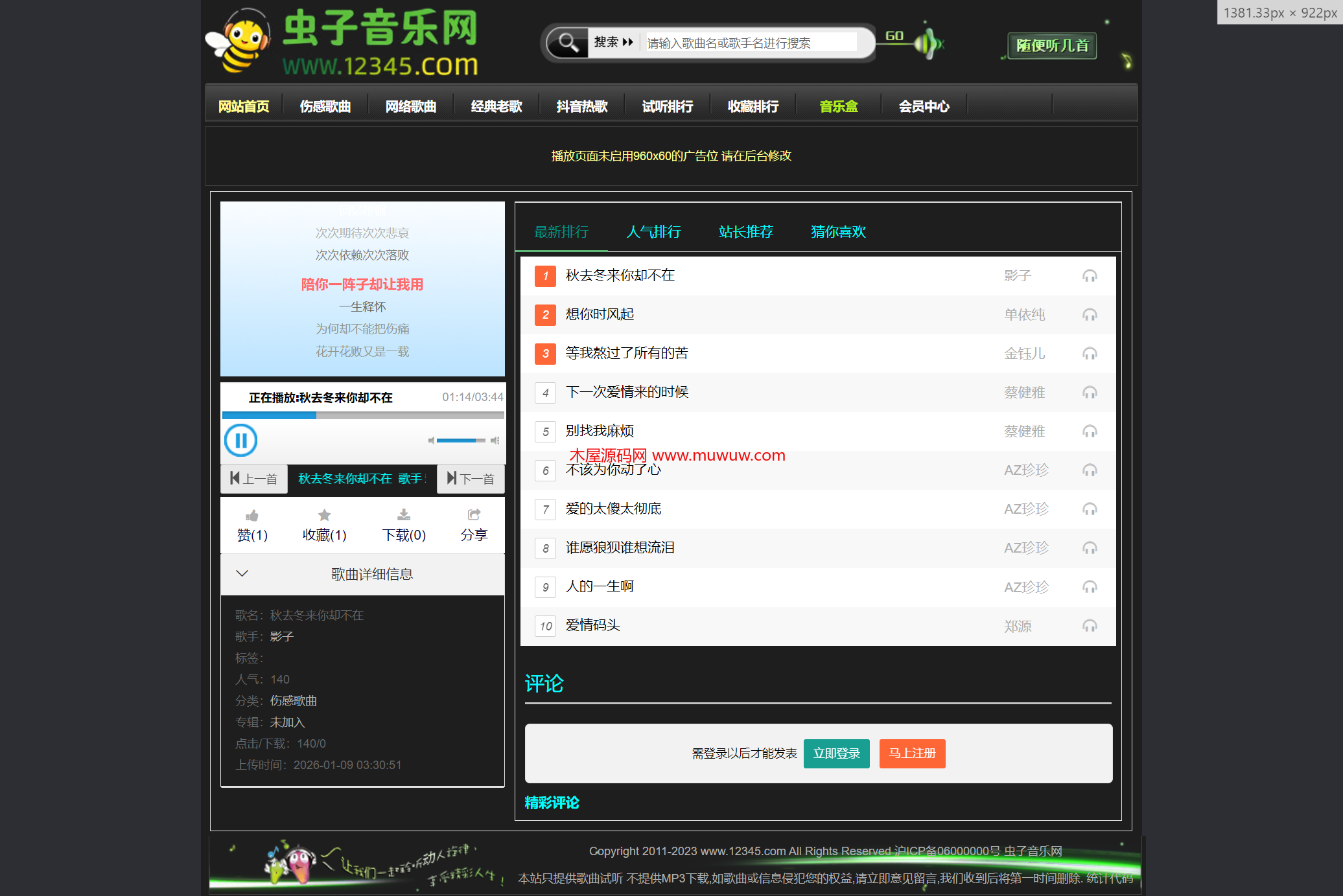The image size is (1343, 896).
Task: Click the song search input field
Action: click(x=751, y=43)
